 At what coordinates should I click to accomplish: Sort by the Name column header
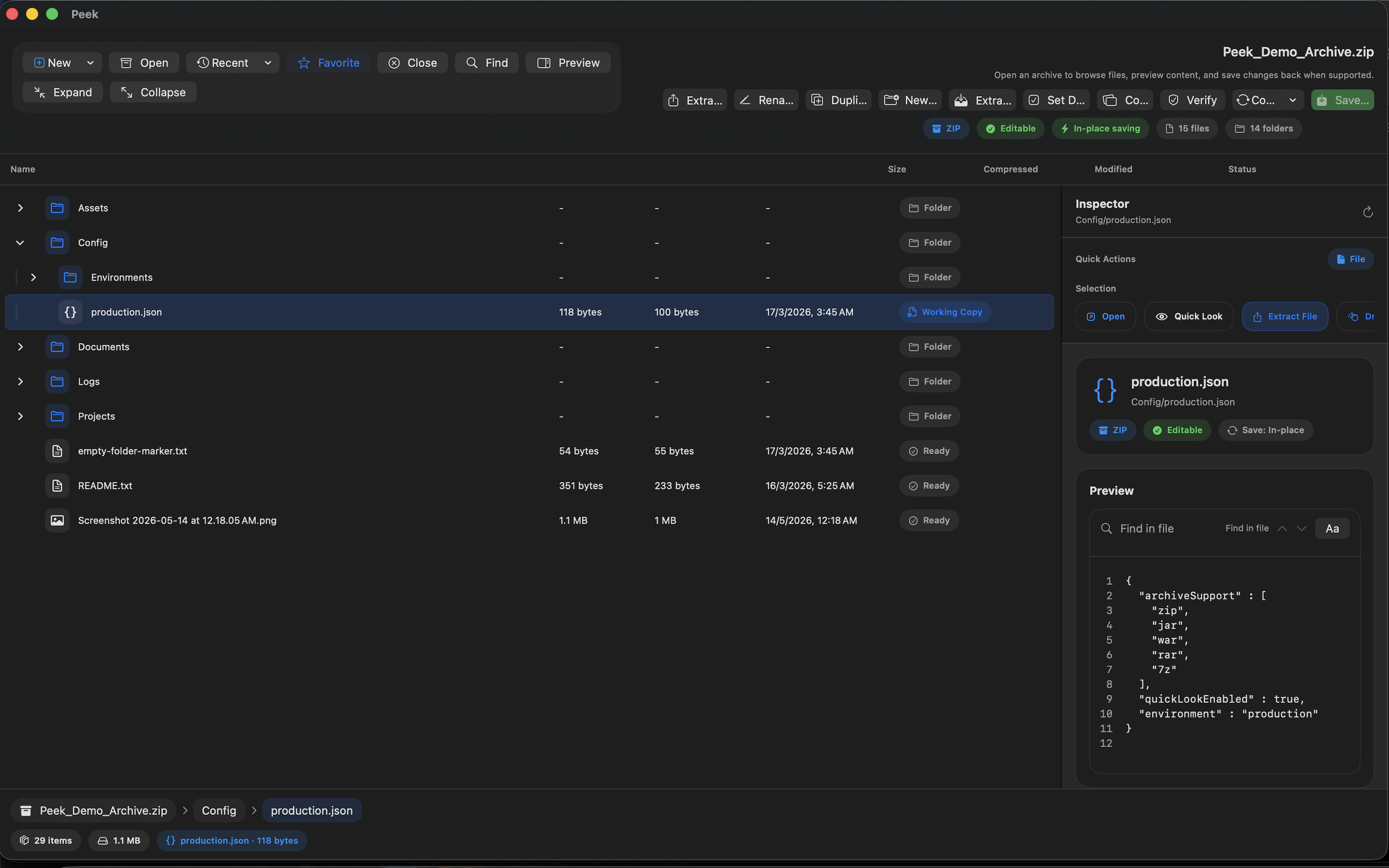[x=23, y=169]
